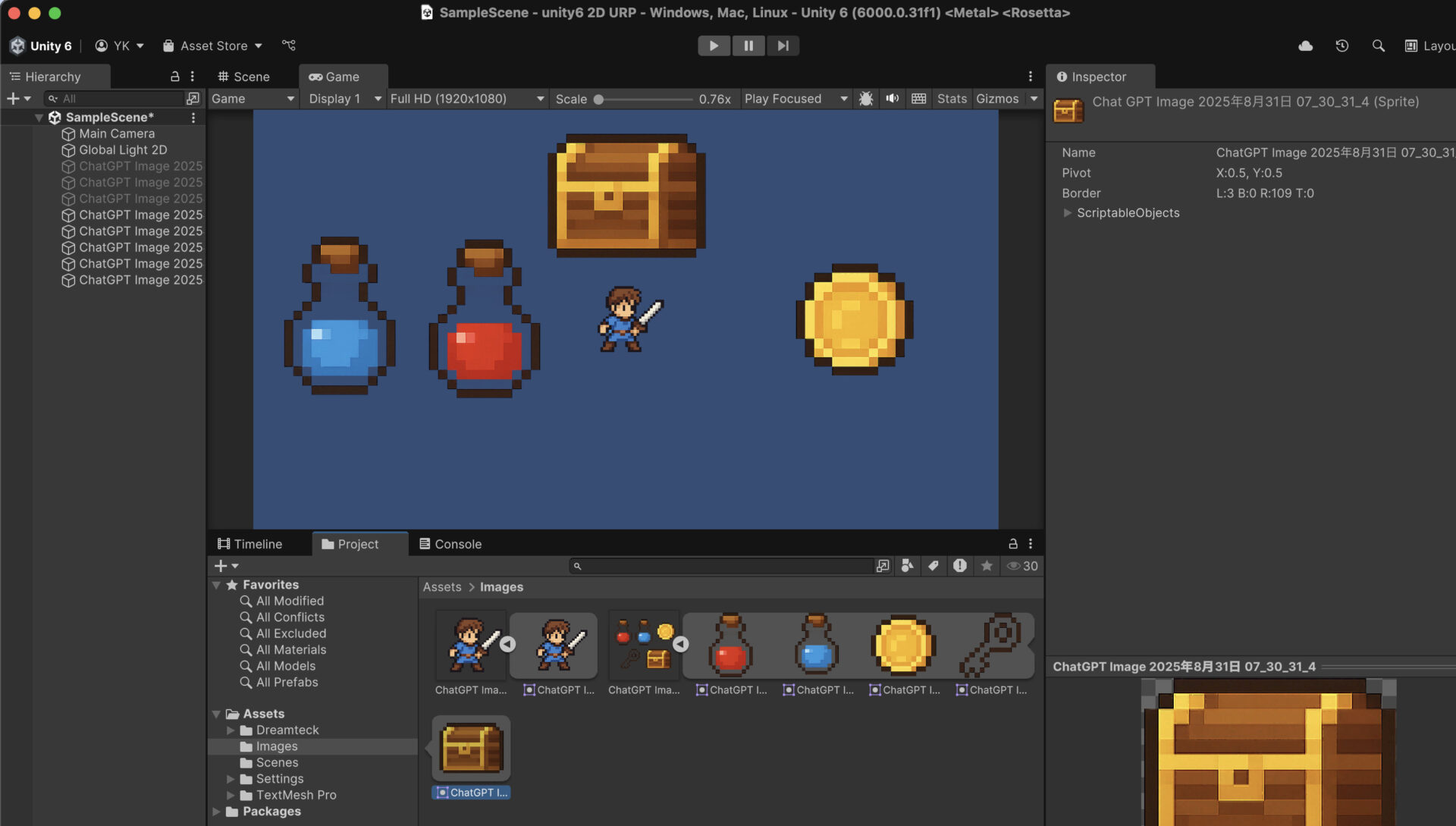Toggle Mute Audio in Game view
The image size is (1456, 826).
pos(893,99)
